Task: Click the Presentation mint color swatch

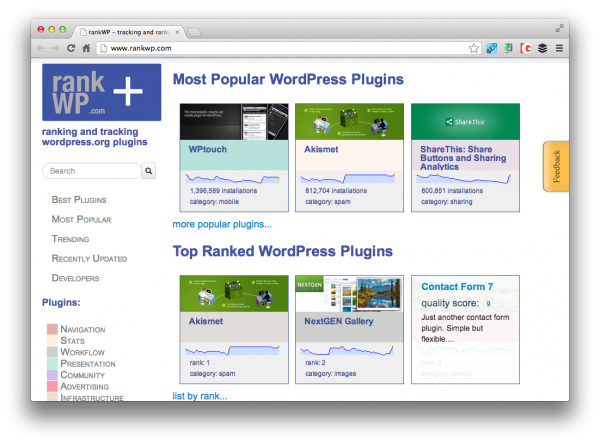Action: pyautogui.click(x=52, y=364)
